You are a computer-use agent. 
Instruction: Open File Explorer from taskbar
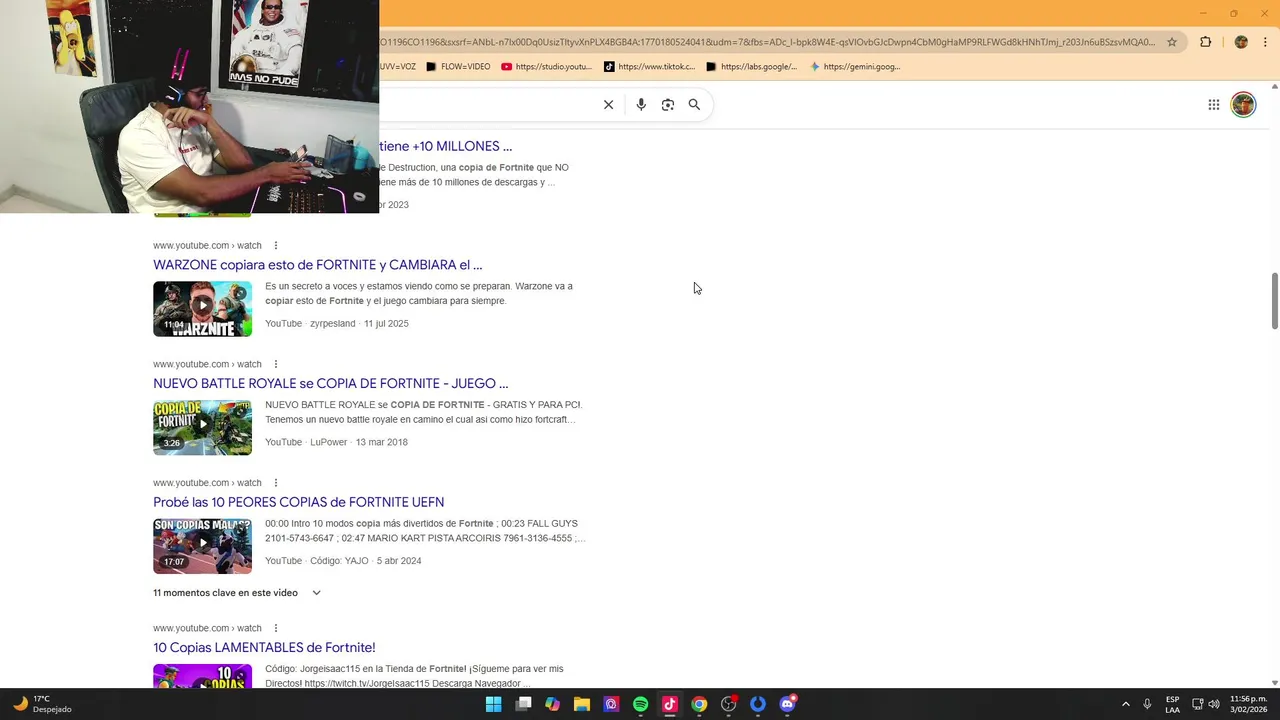[x=582, y=704]
